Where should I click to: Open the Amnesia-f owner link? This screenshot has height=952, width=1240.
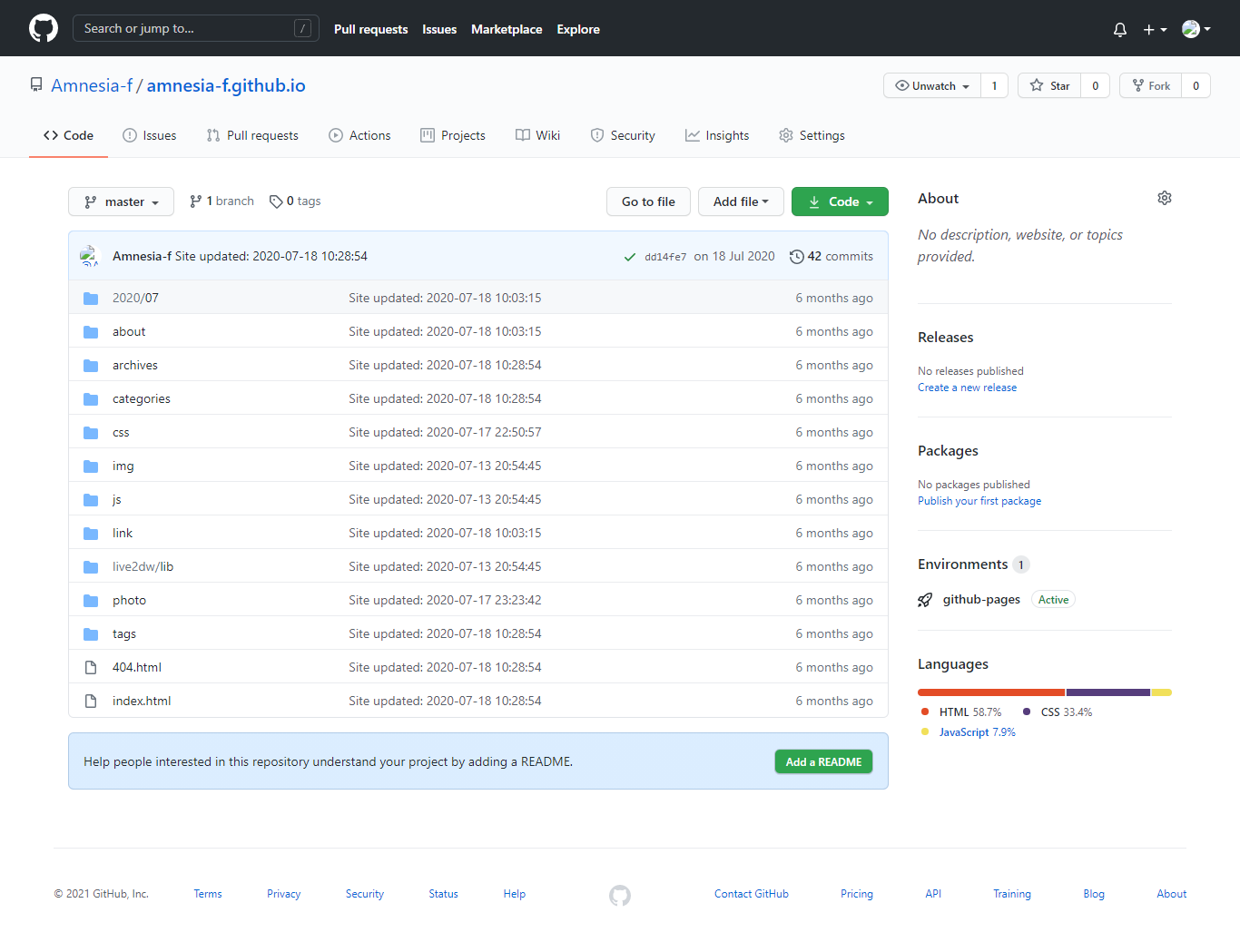pyautogui.click(x=92, y=85)
